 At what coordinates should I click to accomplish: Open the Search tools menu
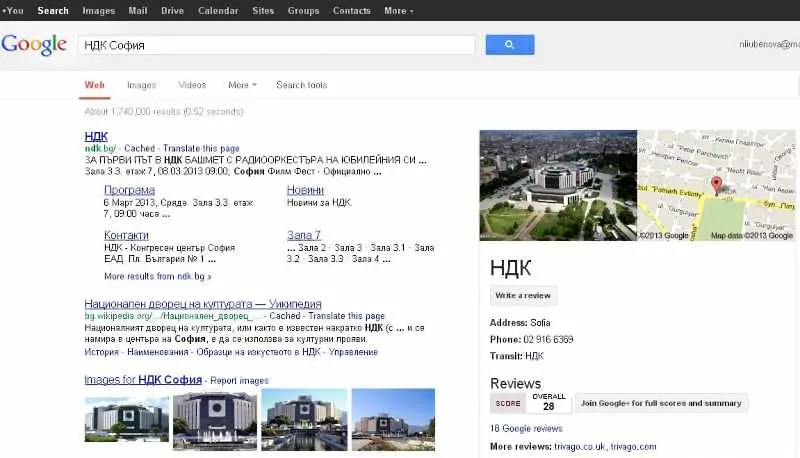302,85
